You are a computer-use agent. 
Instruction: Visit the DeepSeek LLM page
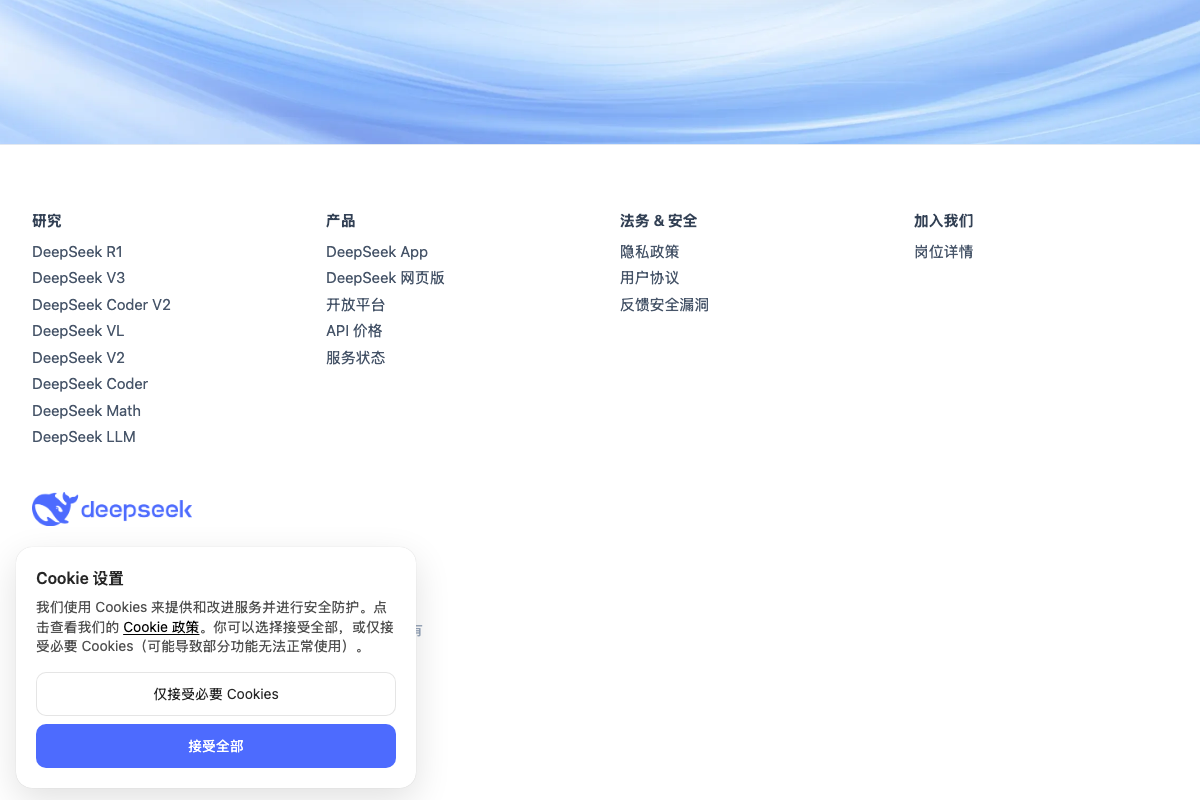[84, 436]
